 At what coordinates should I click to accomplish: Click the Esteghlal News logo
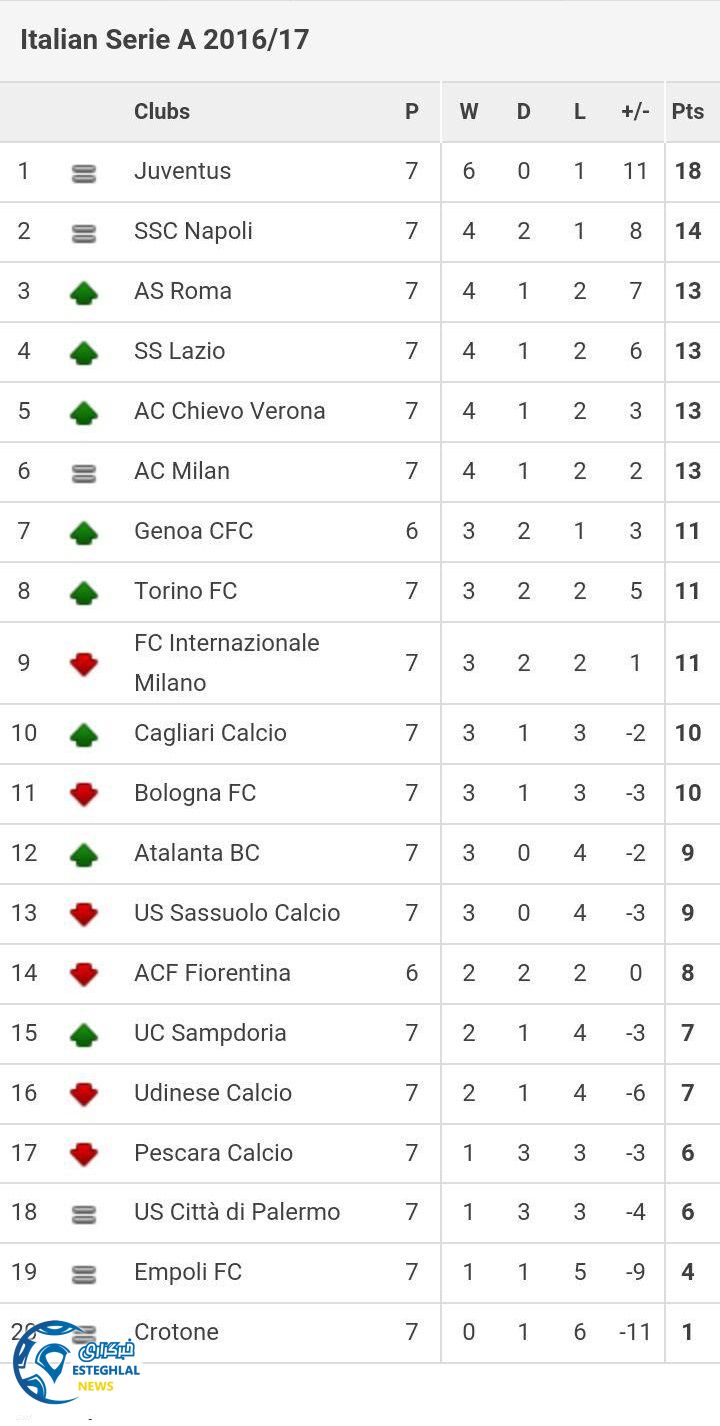75,1360
